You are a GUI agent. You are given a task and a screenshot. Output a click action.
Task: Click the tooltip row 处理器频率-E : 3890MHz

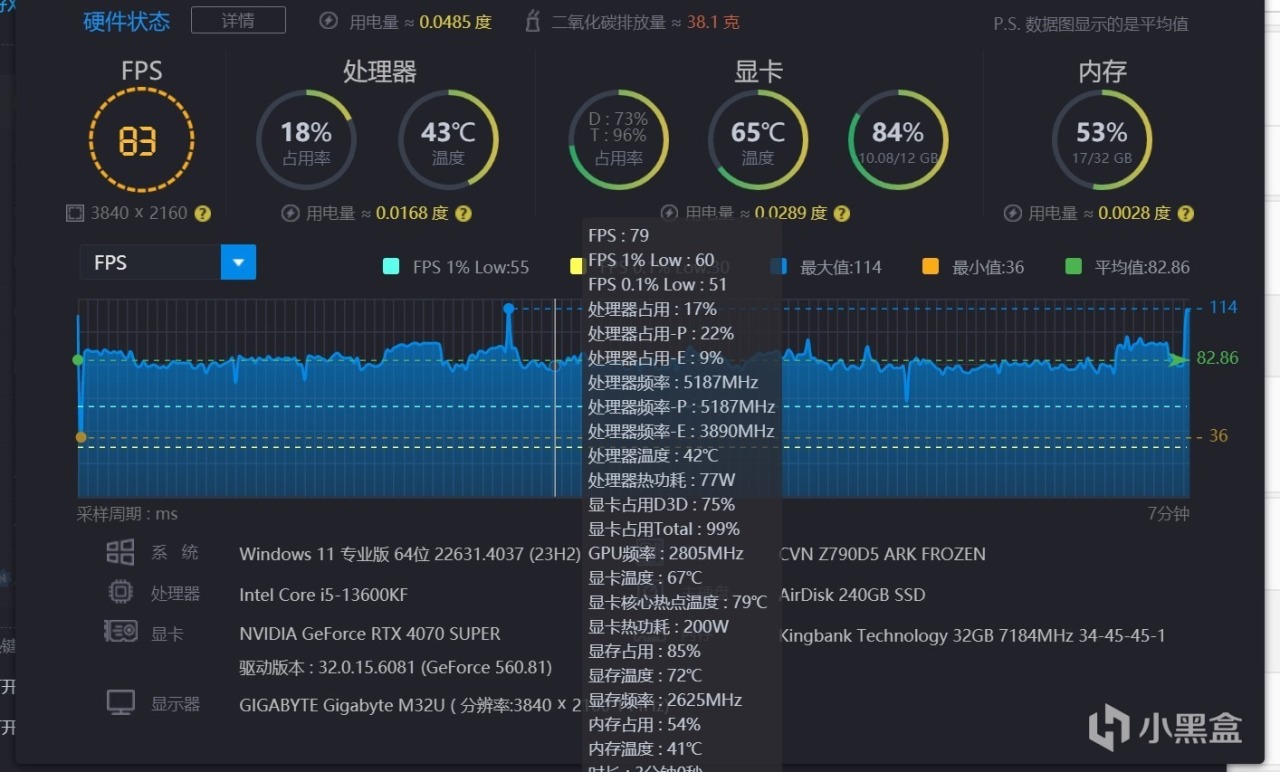click(x=681, y=431)
